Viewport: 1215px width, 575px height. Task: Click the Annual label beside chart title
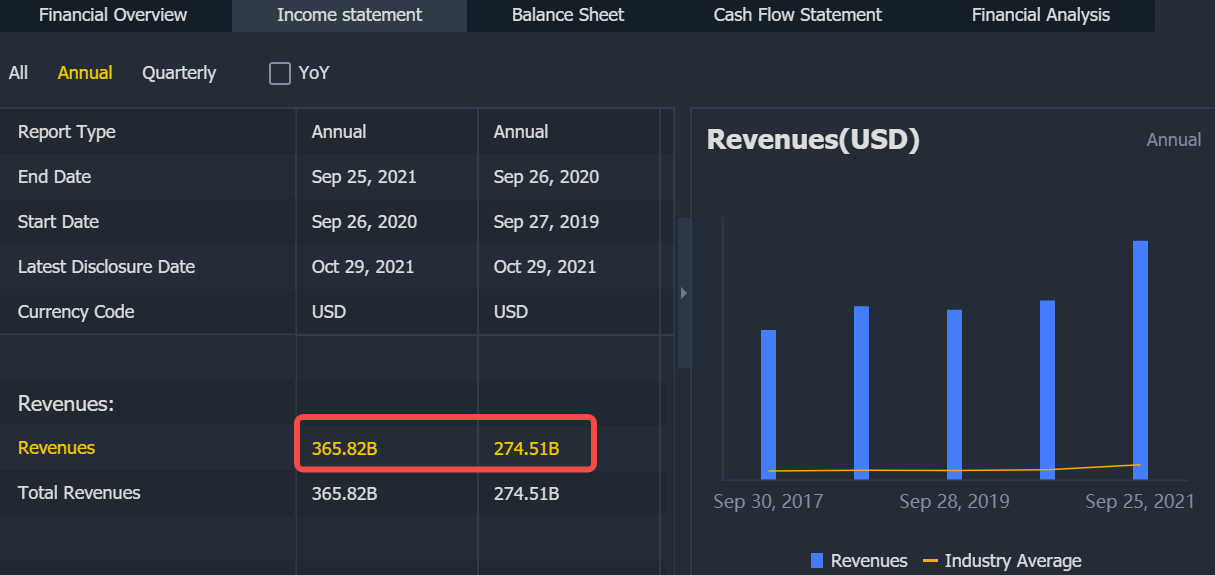[x=1173, y=140]
